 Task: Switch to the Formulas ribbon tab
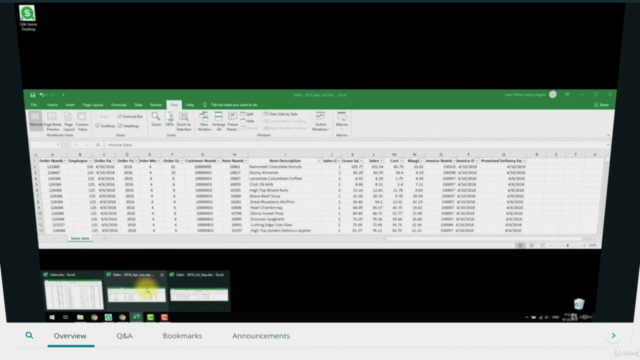tap(119, 105)
